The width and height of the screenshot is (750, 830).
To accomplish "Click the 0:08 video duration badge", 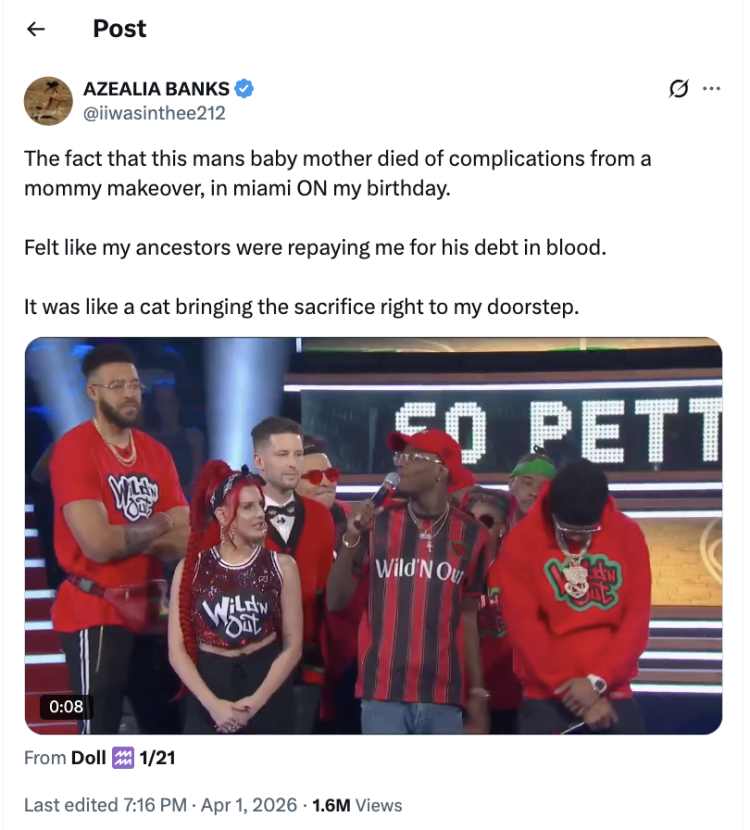I will click(66, 706).
